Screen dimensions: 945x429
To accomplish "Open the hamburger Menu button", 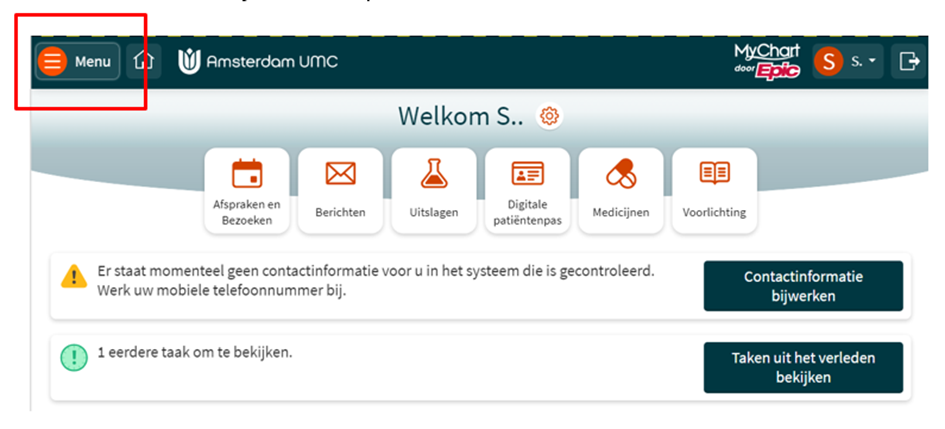I will click(x=77, y=62).
